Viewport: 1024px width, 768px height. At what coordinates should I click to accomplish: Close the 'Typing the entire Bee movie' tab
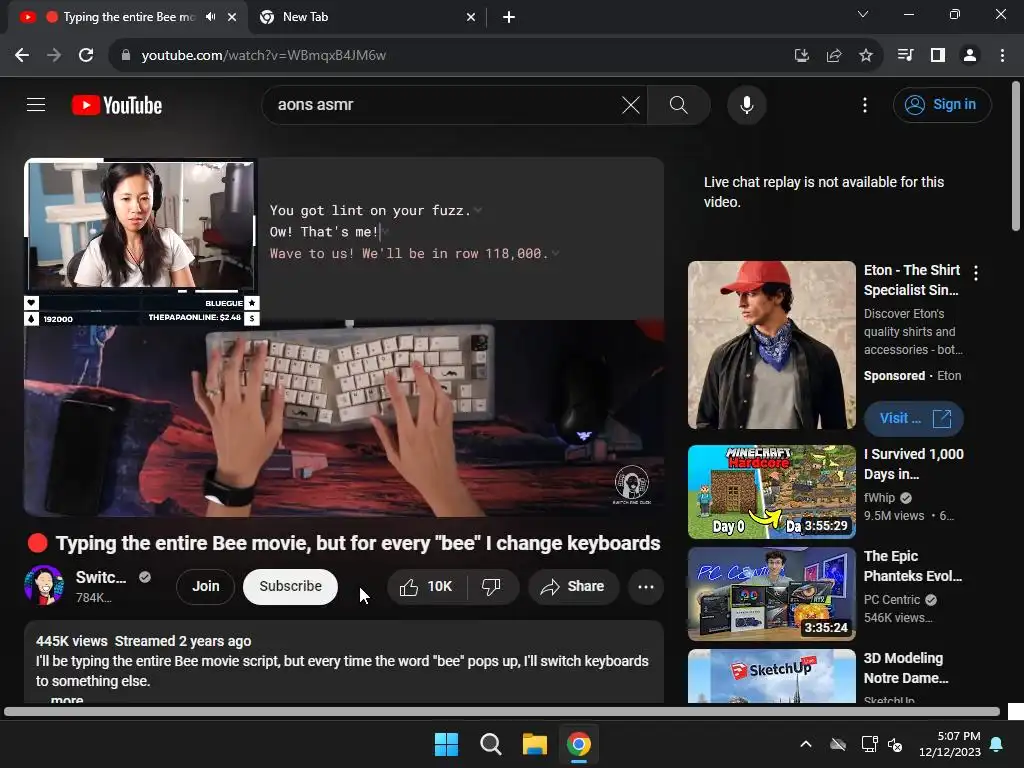(x=232, y=17)
